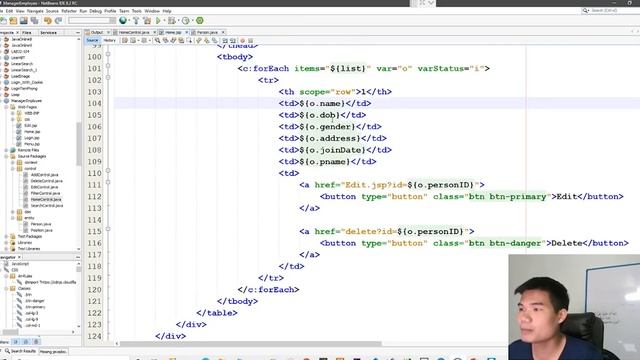The image size is (640, 360).
Task: Open dropdown arrow beside the globe icon
Action: [x=128, y=21]
